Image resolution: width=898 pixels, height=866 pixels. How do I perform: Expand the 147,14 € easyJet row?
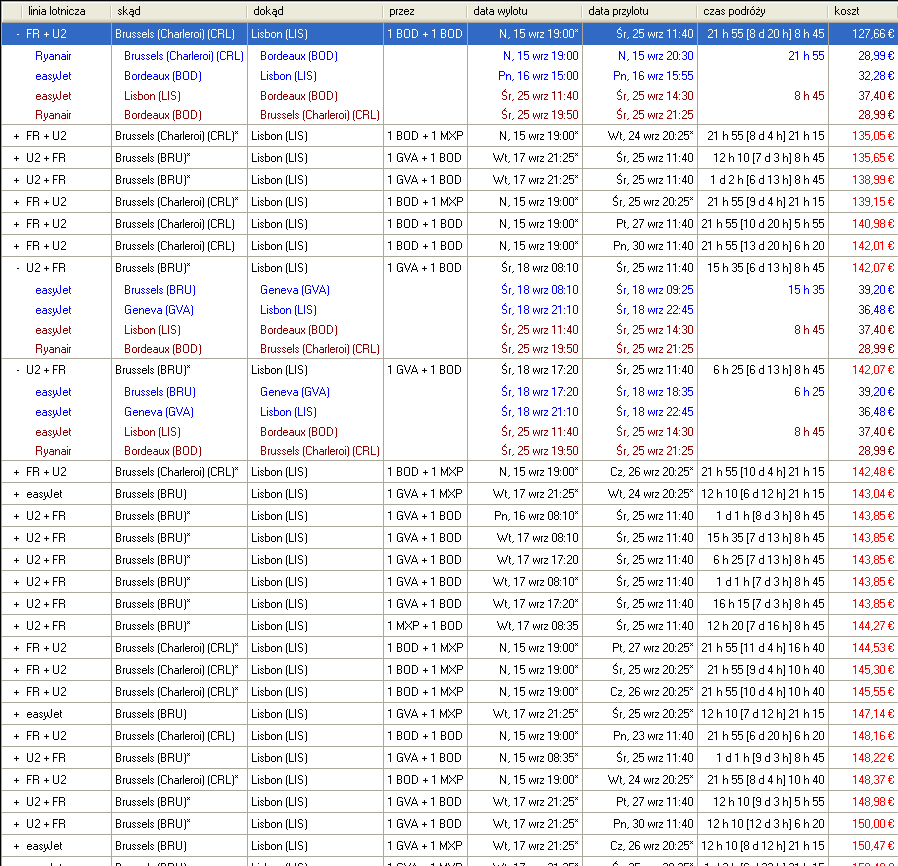click(17, 714)
